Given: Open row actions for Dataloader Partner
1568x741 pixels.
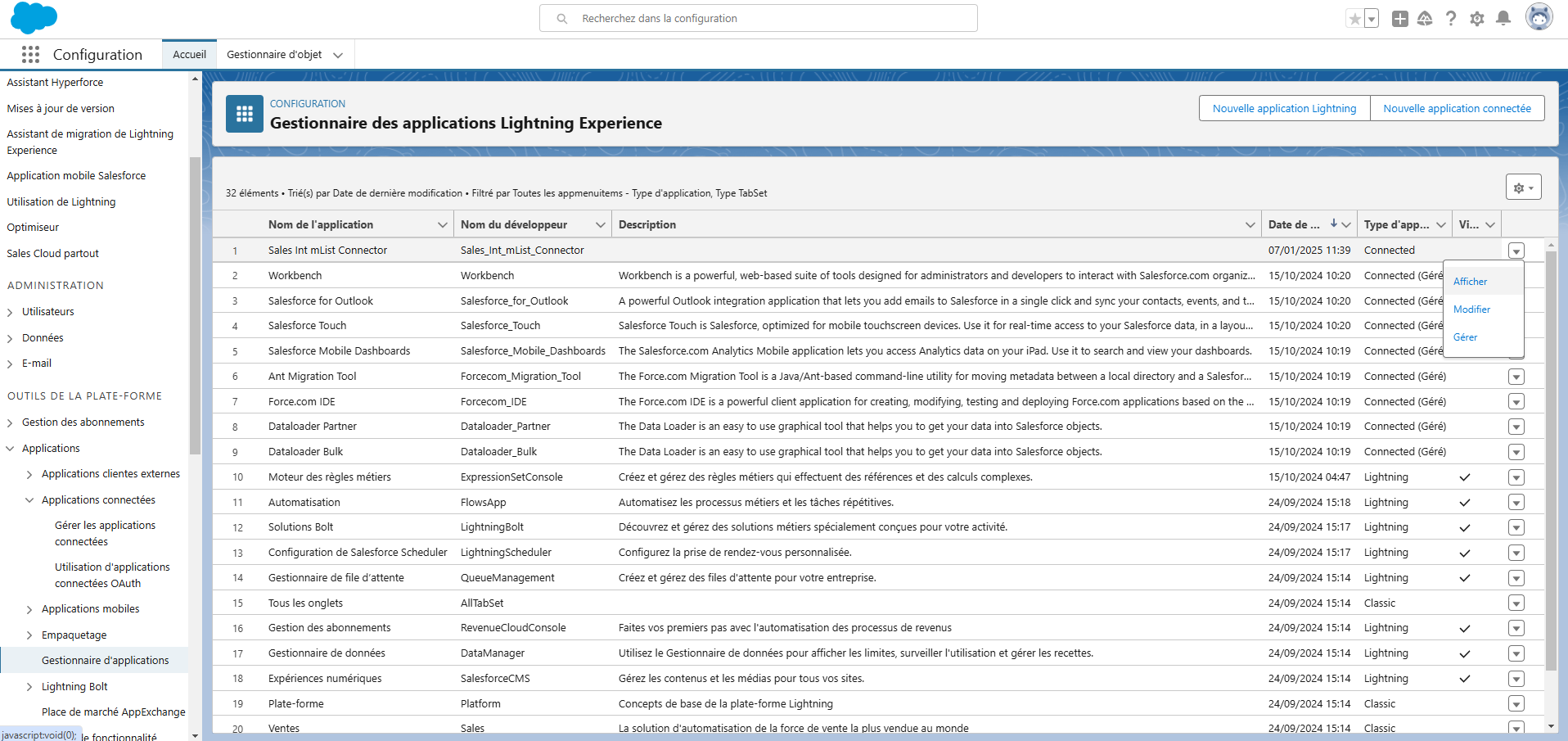Looking at the screenshot, I should coord(1516,427).
